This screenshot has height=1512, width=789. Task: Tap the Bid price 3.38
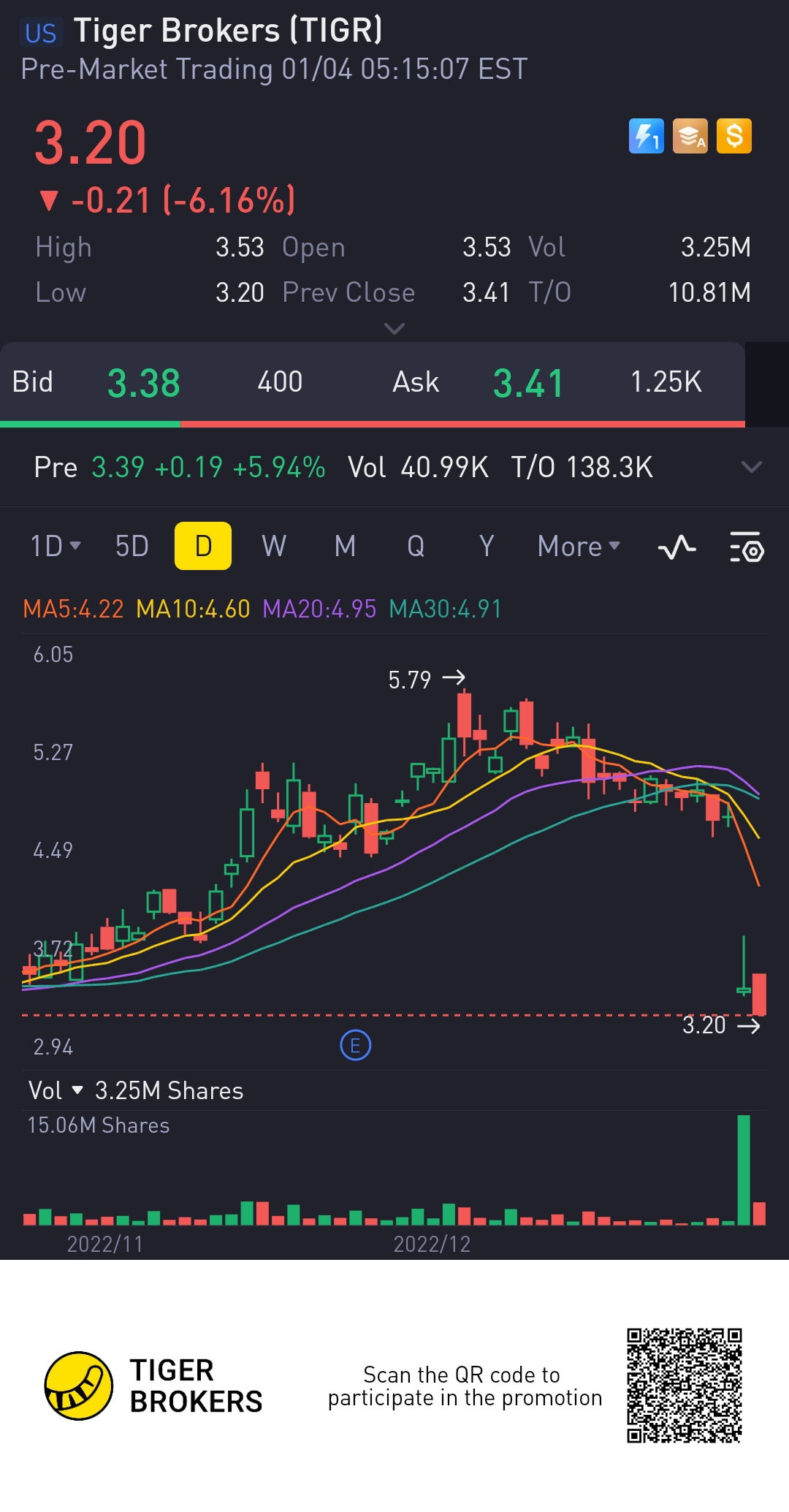[x=144, y=383]
